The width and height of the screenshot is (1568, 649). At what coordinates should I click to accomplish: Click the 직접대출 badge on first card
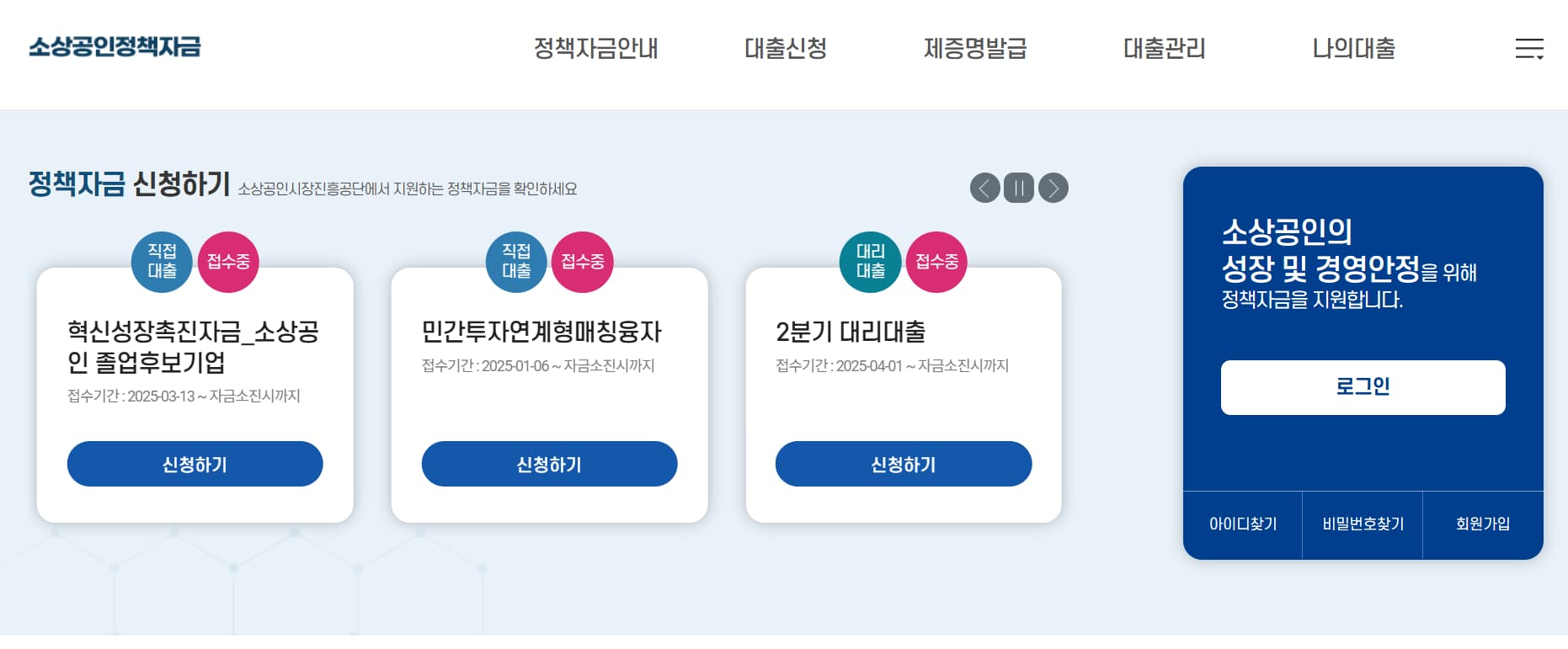pos(161,262)
